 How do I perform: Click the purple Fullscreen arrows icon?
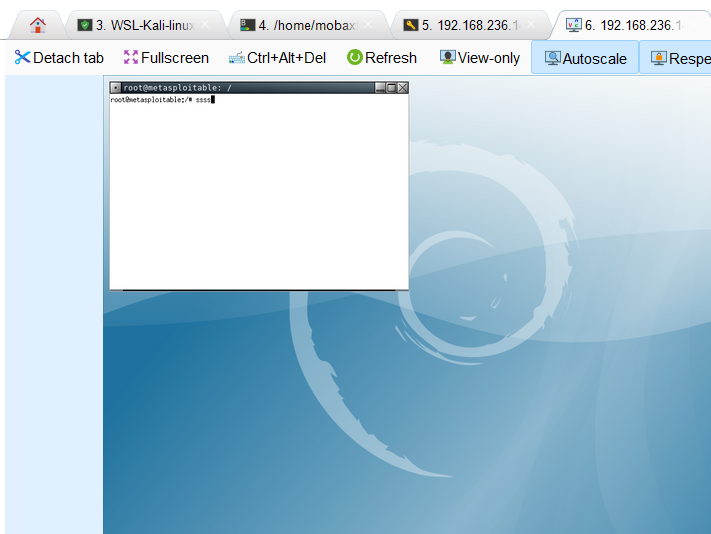point(131,57)
